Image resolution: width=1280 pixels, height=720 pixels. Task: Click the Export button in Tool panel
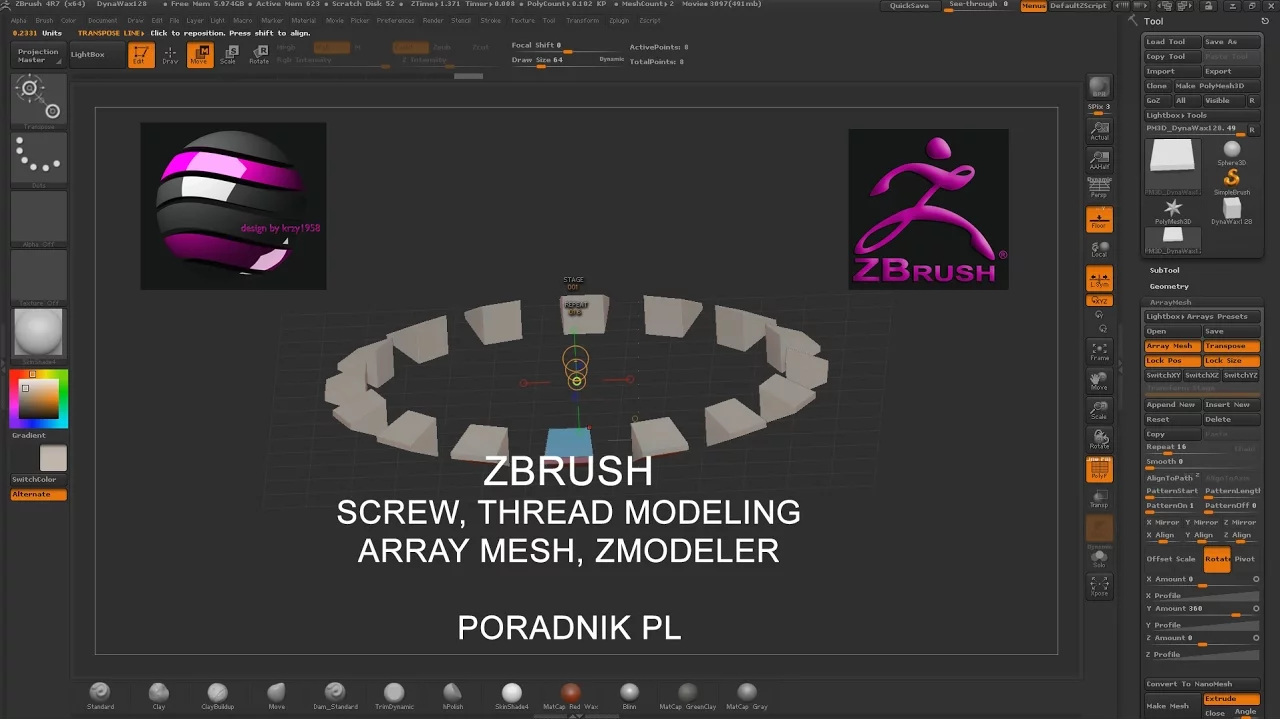click(x=1230, y=71)
